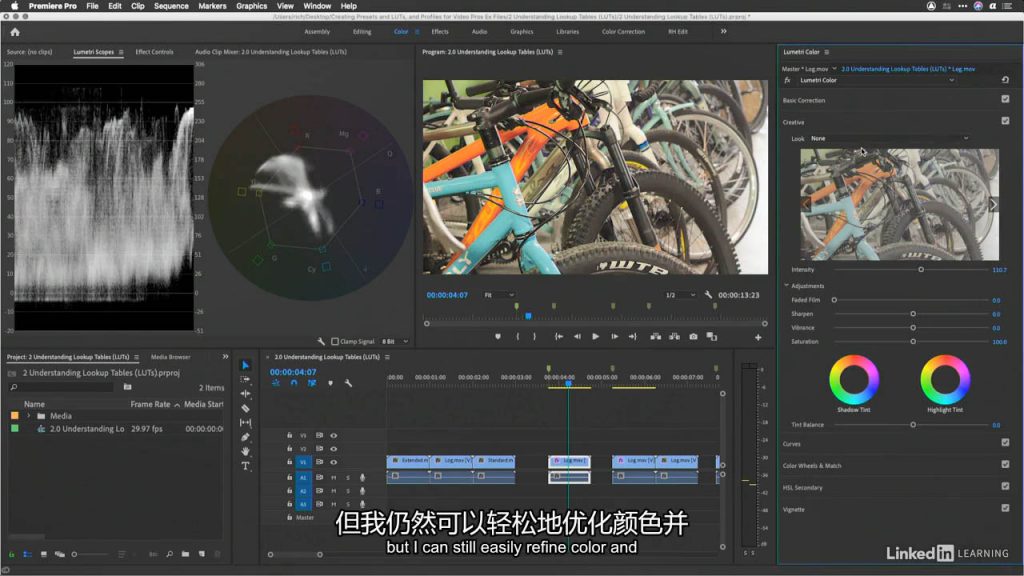Open the 1/2 playback resolution dropdown
Viewport: 1024px width, 576px height.
pyautogui.click(x=680, y=295)
